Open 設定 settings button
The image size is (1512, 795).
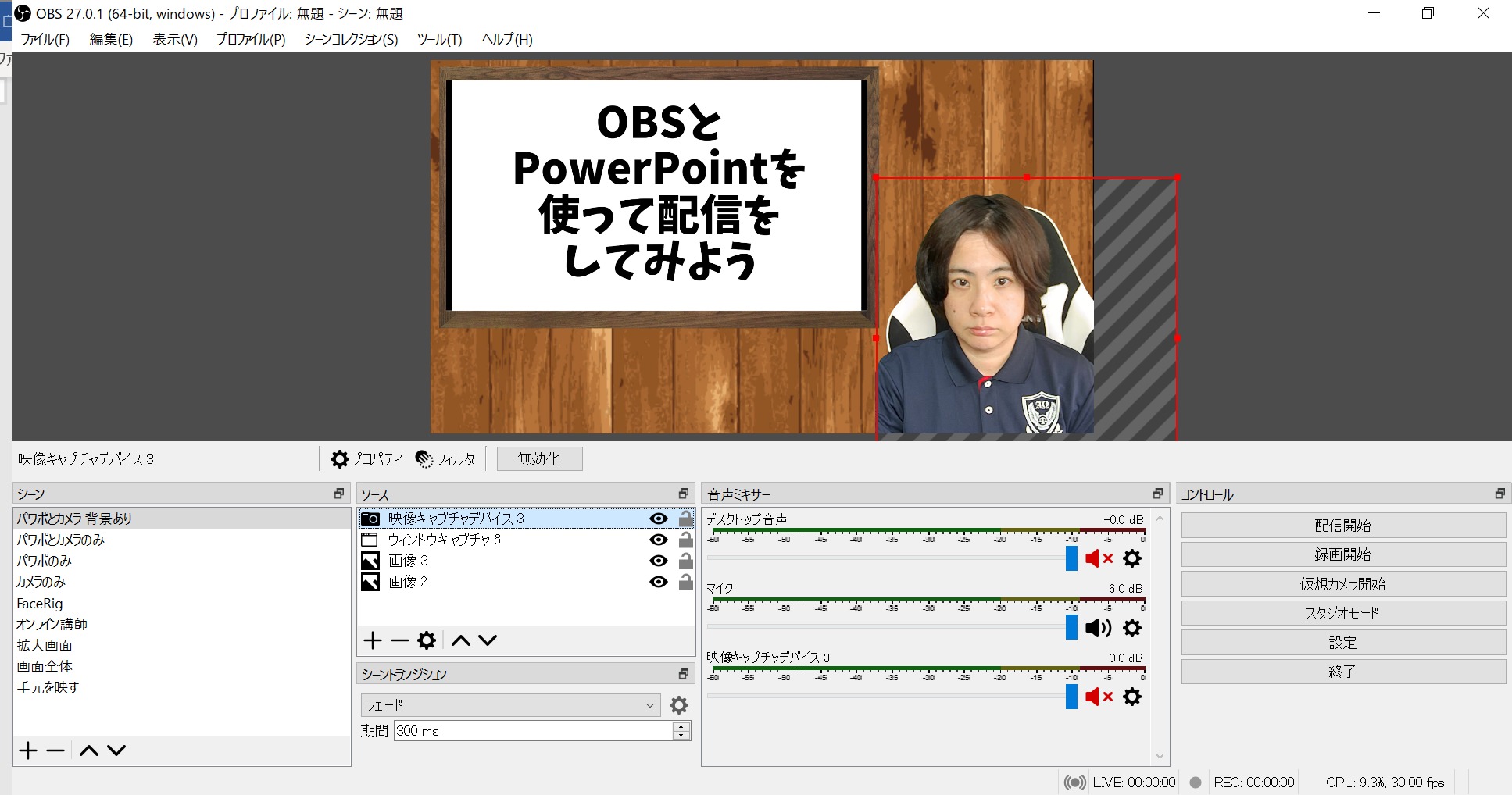tap(1343, 643)
